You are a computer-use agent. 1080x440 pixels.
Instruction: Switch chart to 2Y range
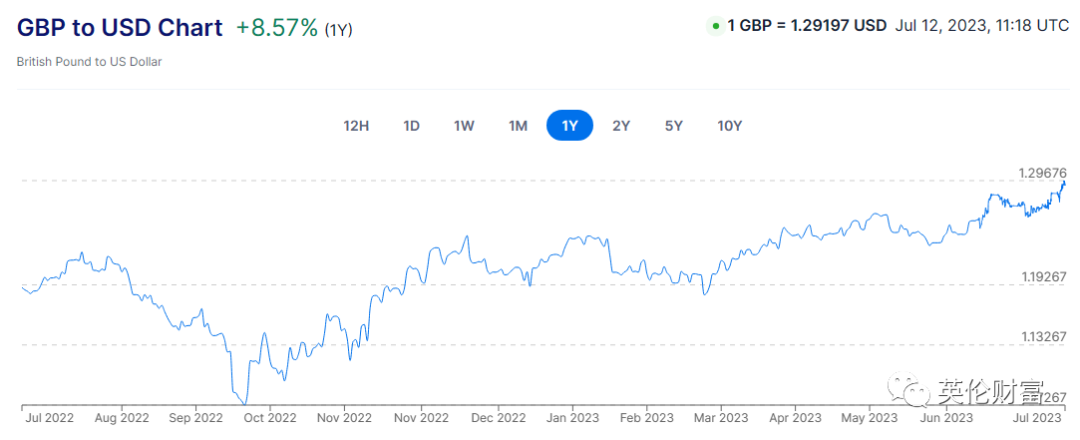pos(621,126)
